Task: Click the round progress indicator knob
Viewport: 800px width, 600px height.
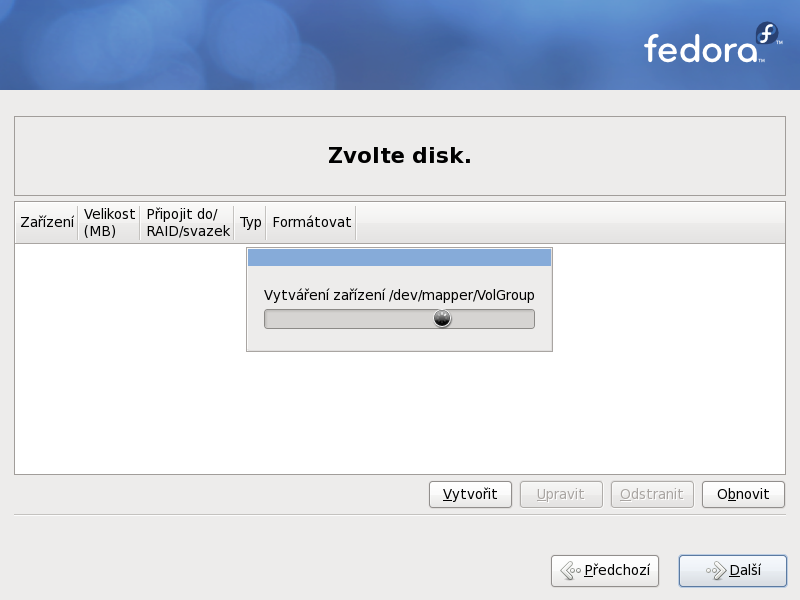Action: 442,318
